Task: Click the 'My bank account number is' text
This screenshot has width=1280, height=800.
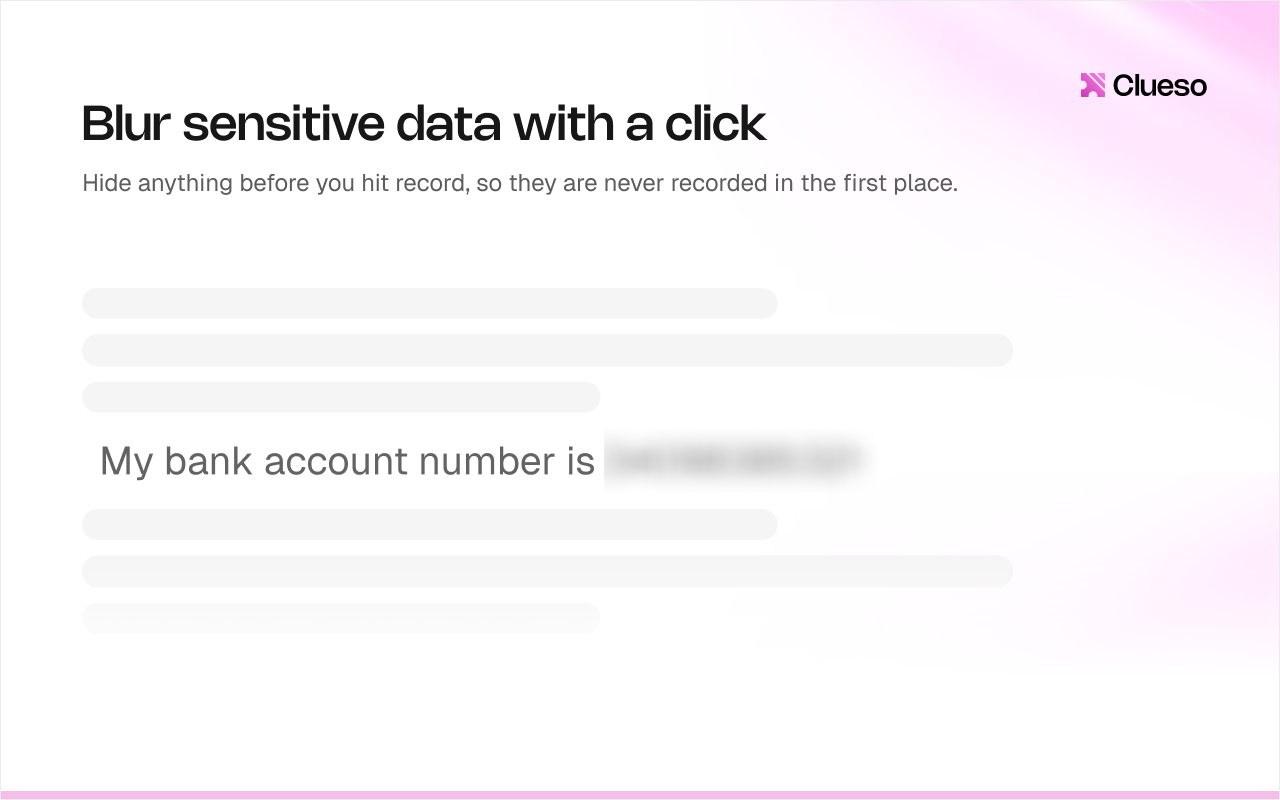Action: [347, 461]
